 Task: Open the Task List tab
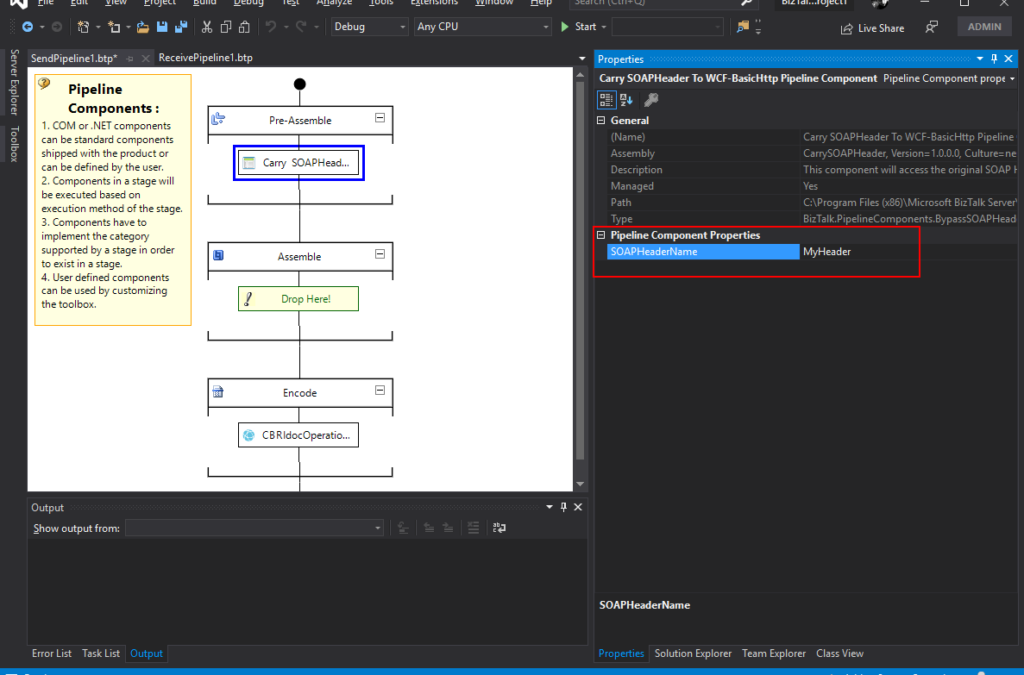point(101,653)
